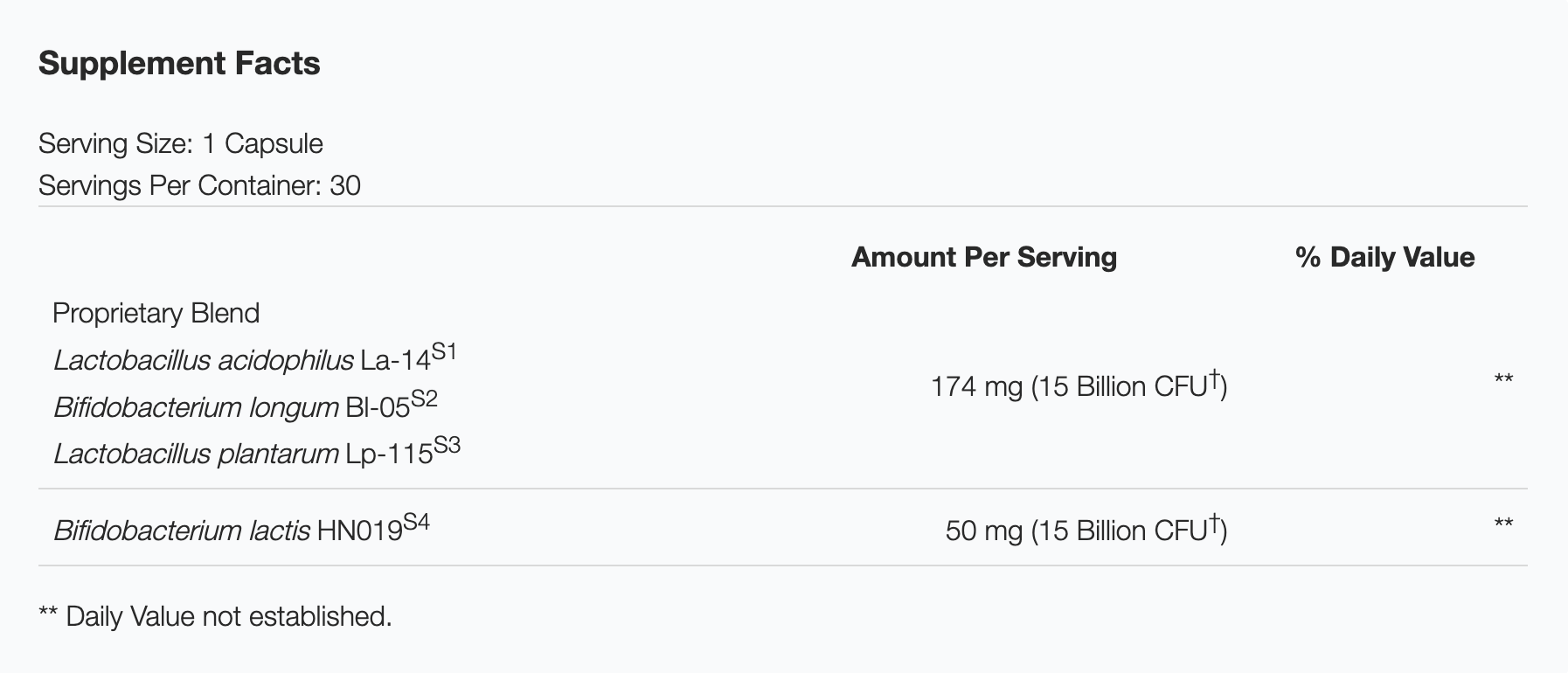Click the Bifidobacterium longum Bl-05 ingredient name
1568x673 pixels.
pos(231,407)
